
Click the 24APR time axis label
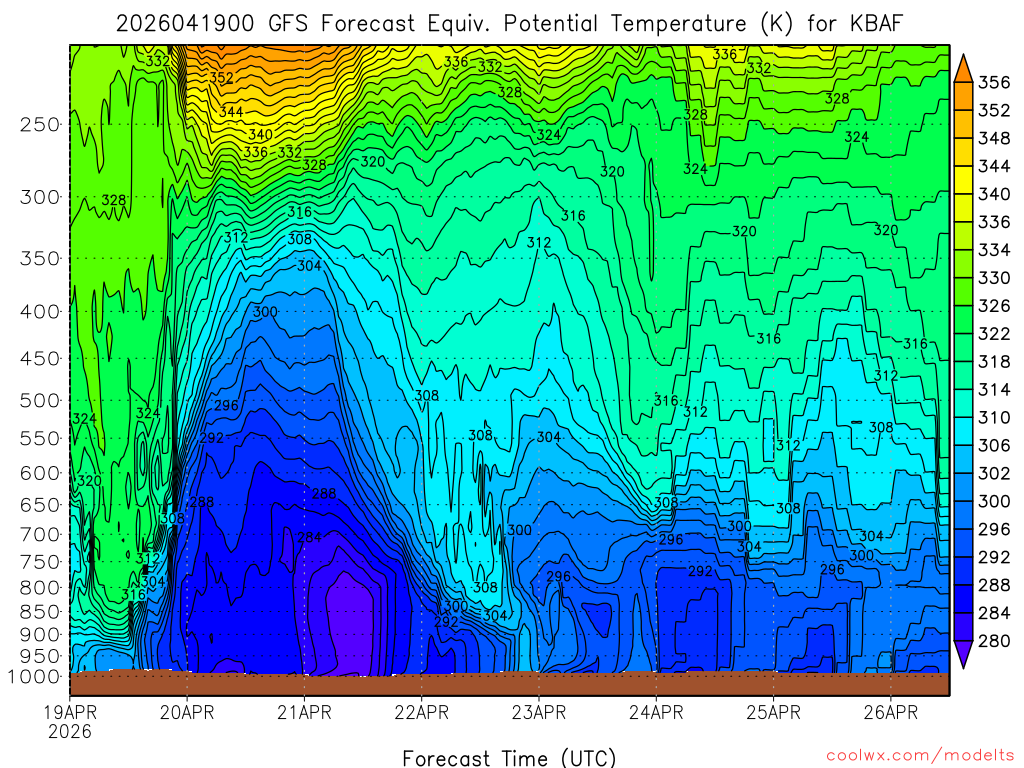click(656, 712)
